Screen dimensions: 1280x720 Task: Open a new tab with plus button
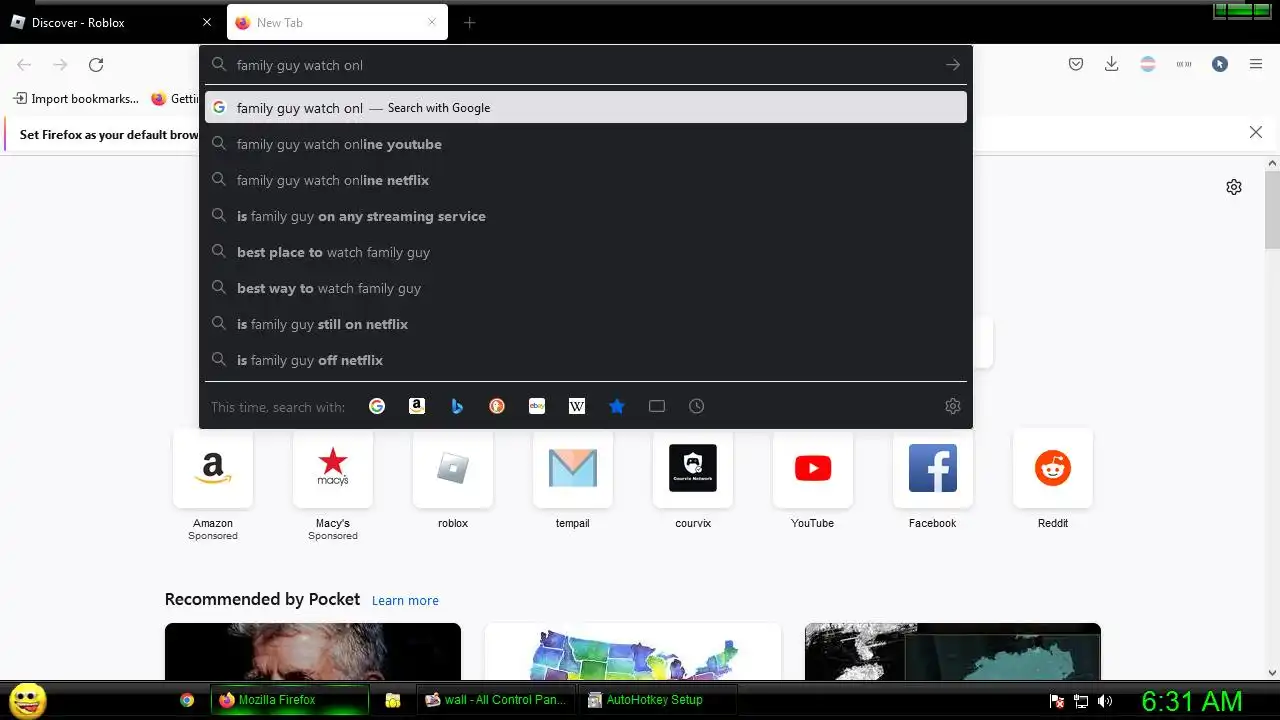(469, 23)
